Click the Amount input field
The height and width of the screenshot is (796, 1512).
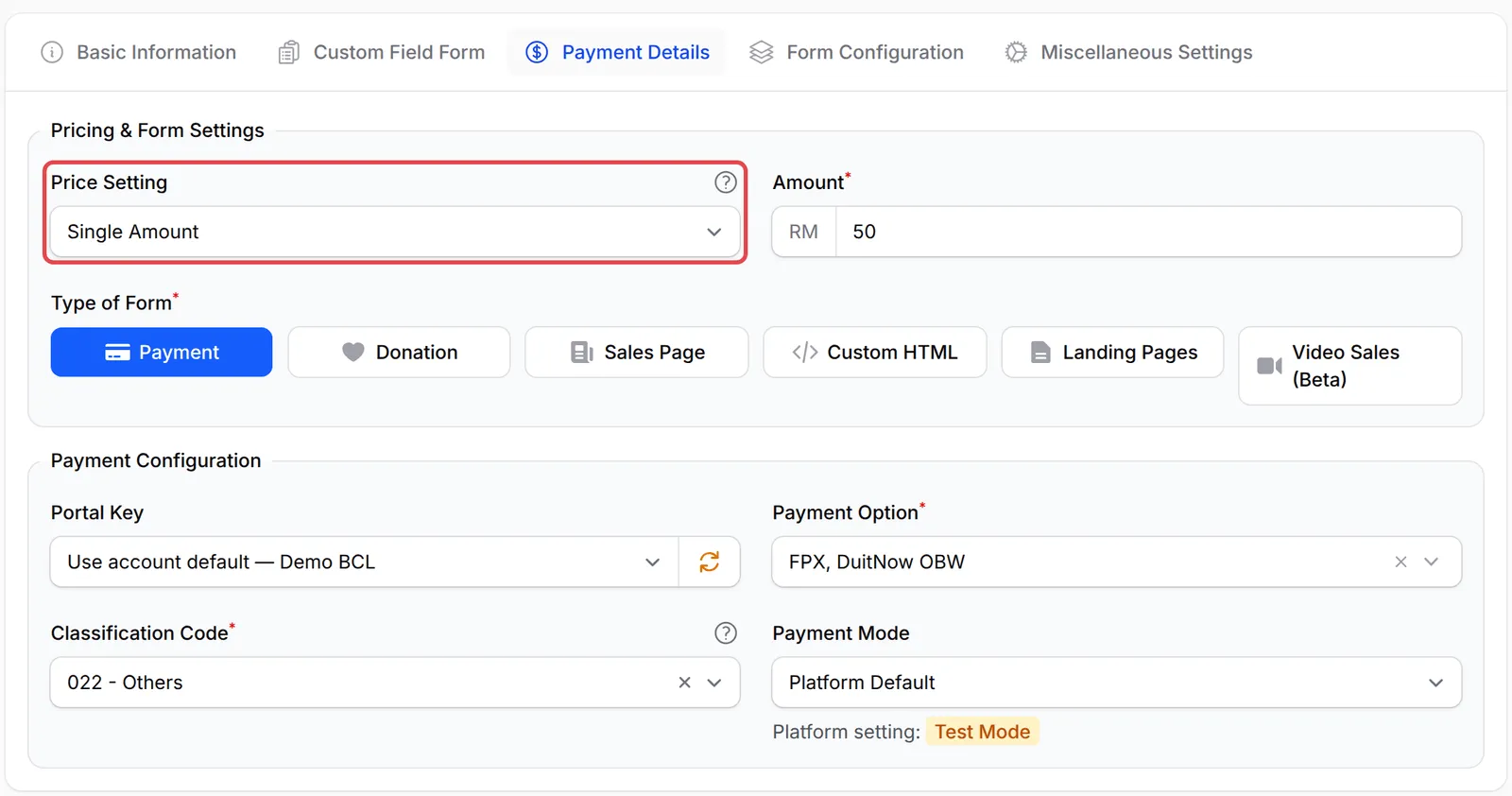pyautogui.click(x=1148, y=232)
